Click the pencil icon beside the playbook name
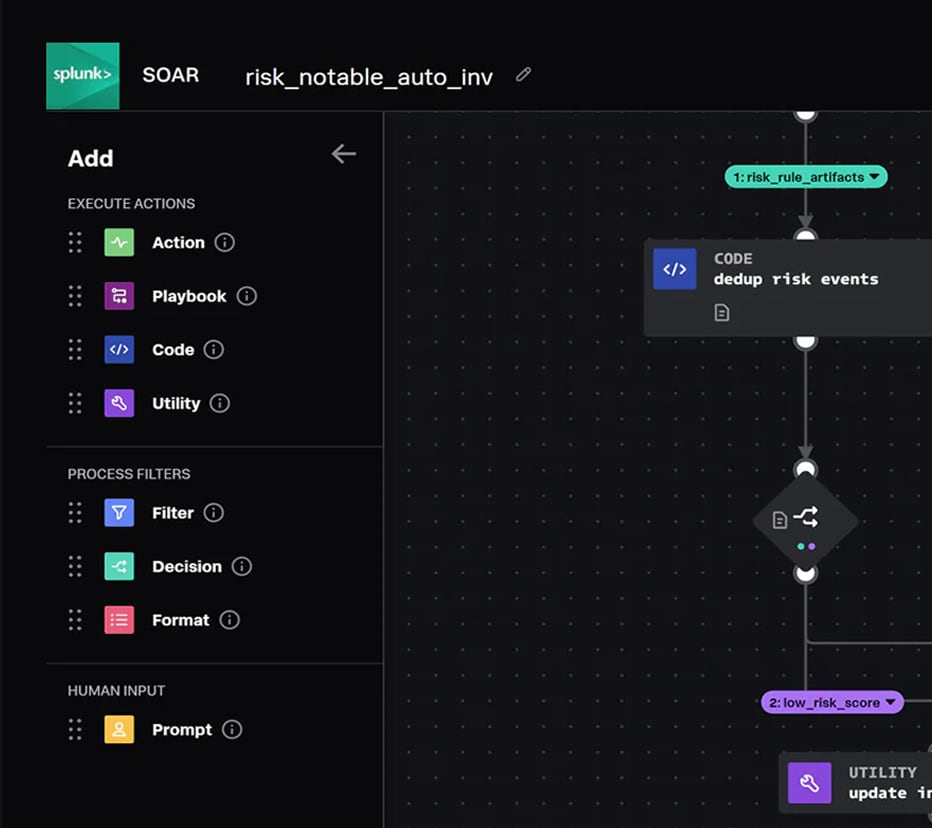The image size is (932, 828). click(522, 74)
